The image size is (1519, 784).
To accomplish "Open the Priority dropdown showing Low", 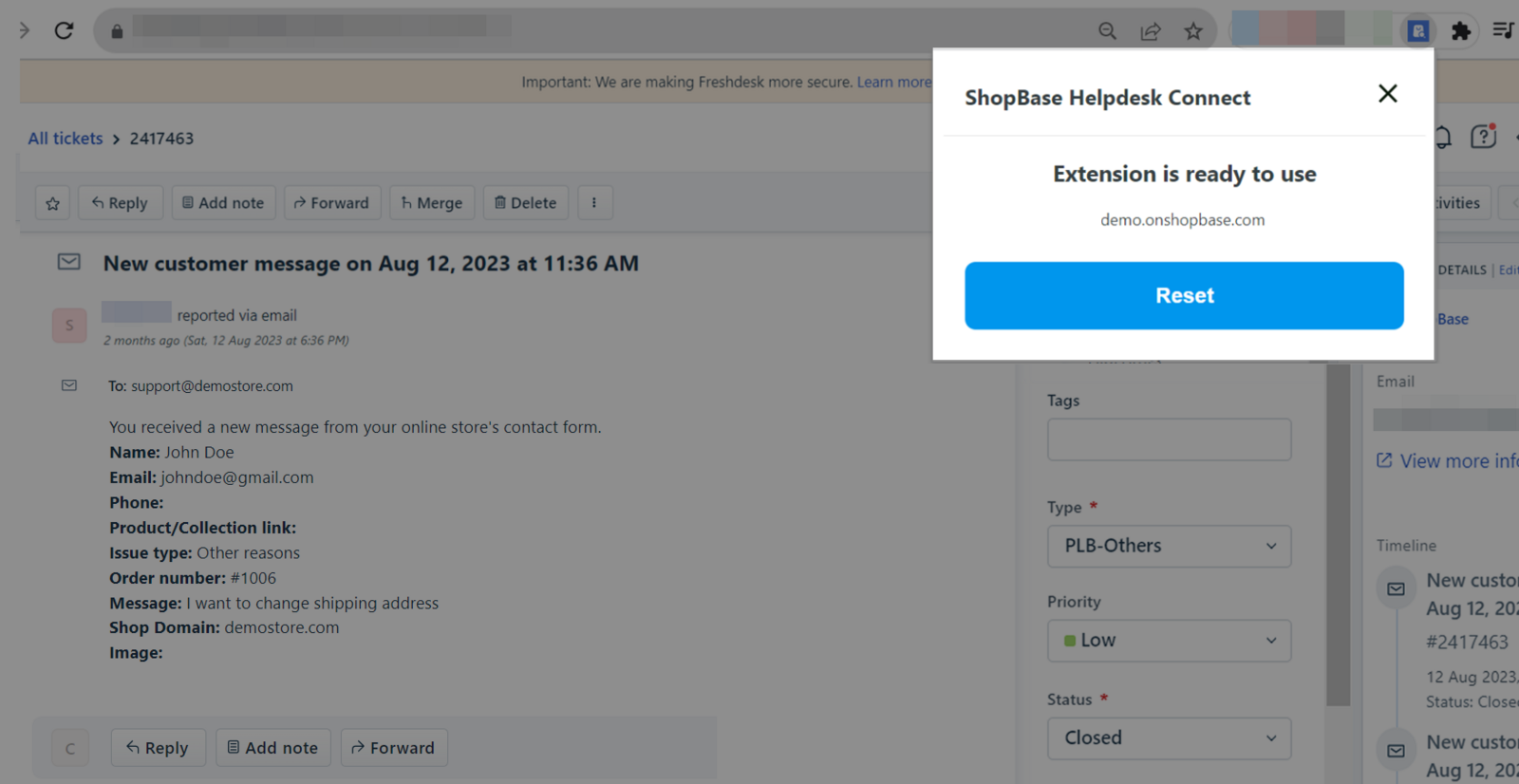I will click(1170, 641).
